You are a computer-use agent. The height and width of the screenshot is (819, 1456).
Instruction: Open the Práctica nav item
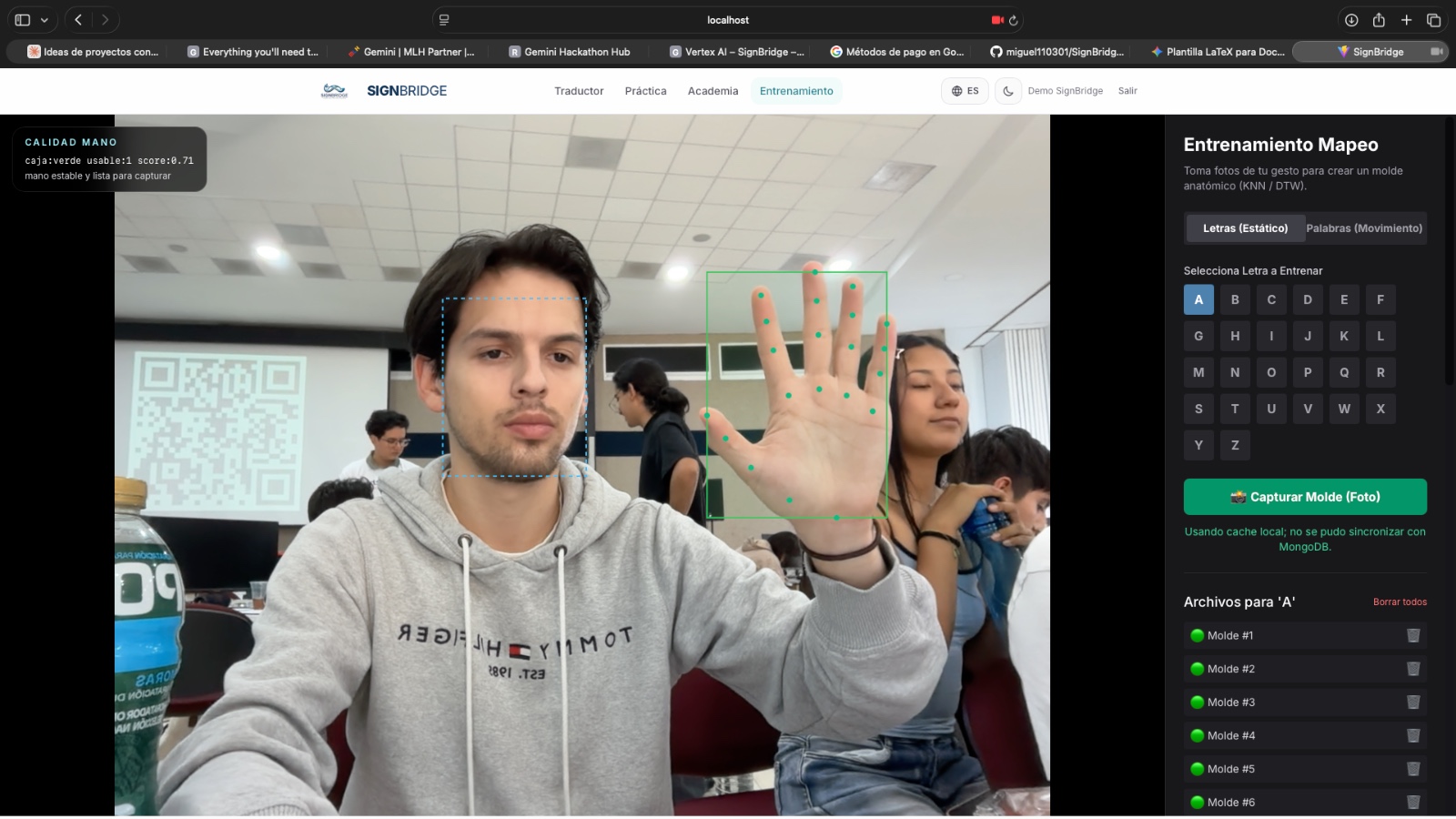click(645, 91)
